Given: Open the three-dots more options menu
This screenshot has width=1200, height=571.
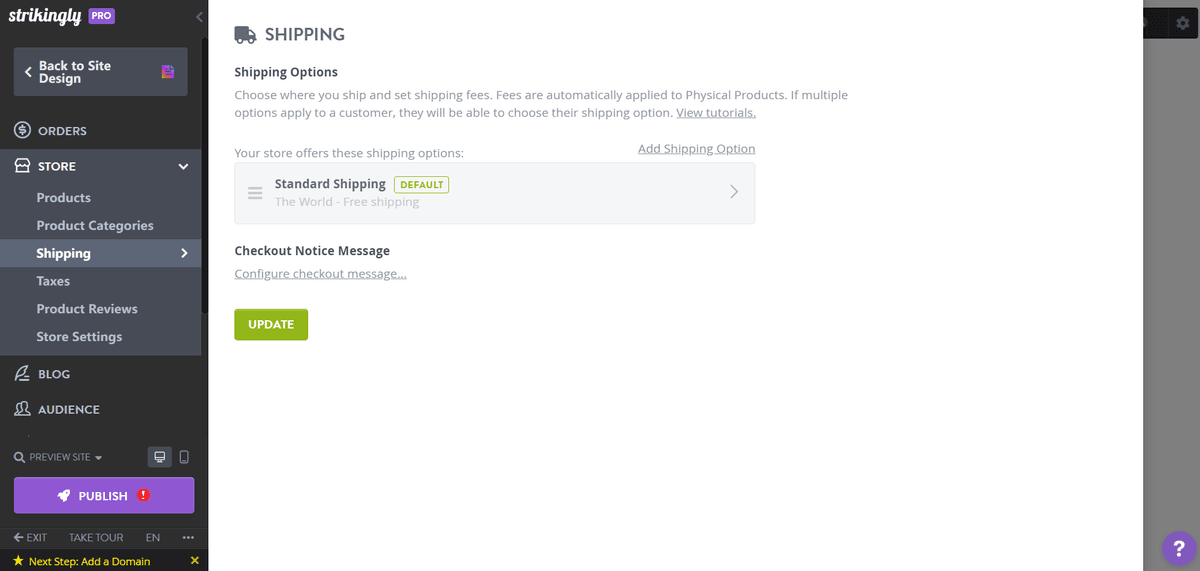Looking at the screenshot, I should point(188,537).
